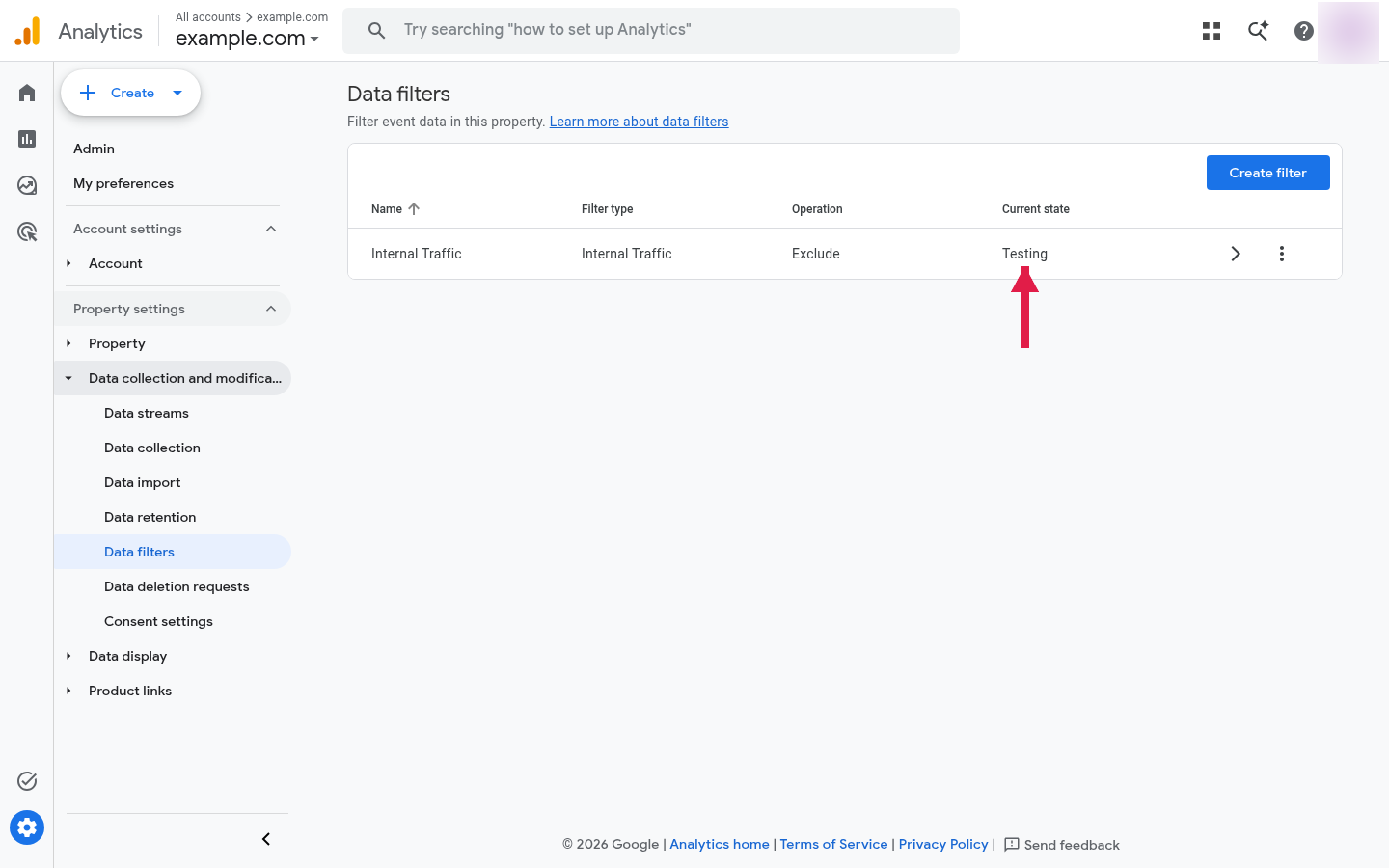The width and height of the screenshot is (1389, 868).
Task: Sort by Name using arrow icon
Action: 414,208
